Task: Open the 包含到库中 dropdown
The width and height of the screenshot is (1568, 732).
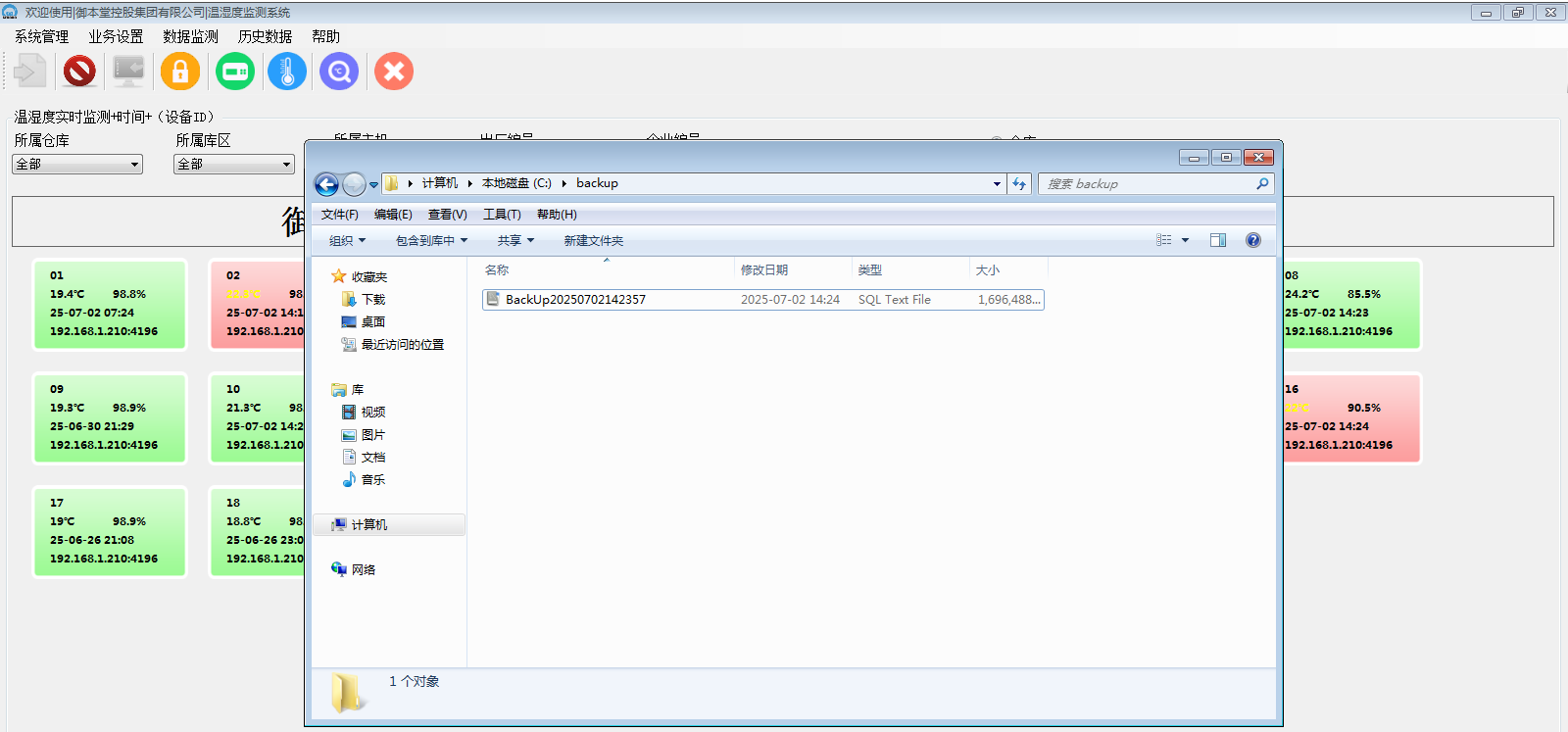Action: 431,241
